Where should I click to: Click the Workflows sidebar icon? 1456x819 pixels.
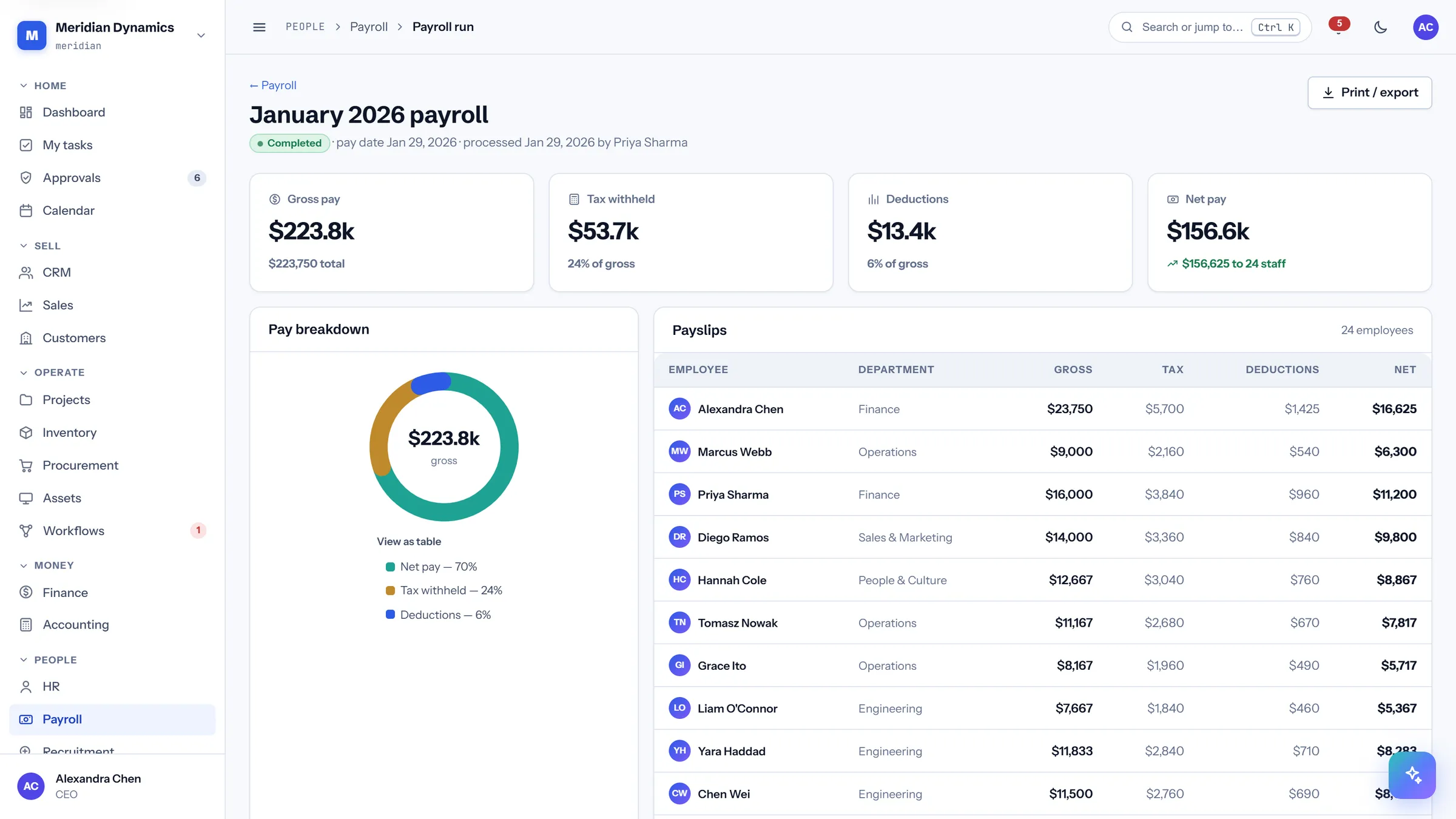(x=25, y=531)
